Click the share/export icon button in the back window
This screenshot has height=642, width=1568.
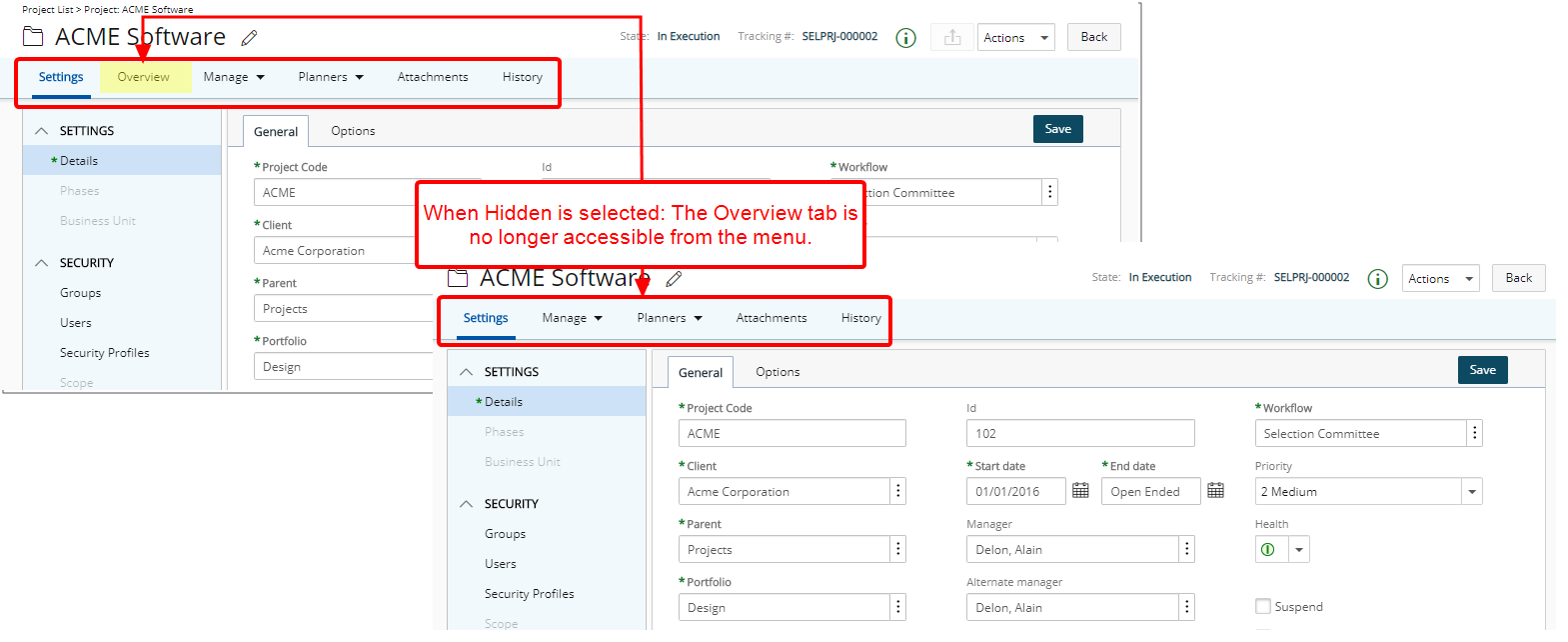click(x=952, y=38)
